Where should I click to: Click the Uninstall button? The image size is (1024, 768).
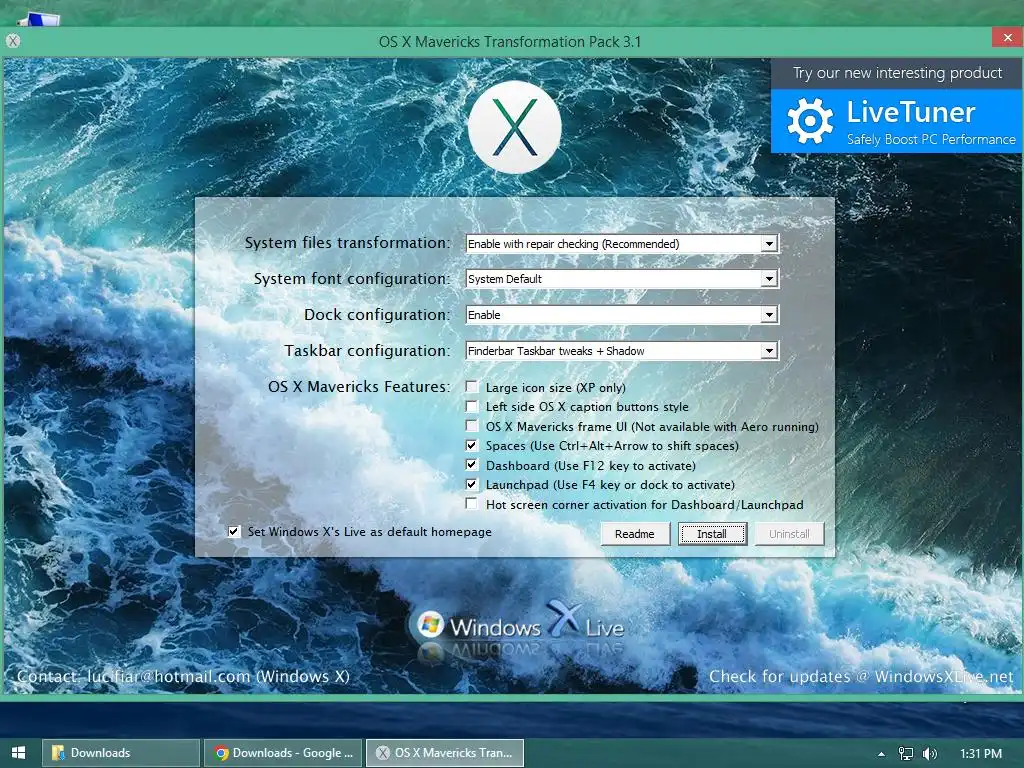pyautogui.click(x=789, y=534)
